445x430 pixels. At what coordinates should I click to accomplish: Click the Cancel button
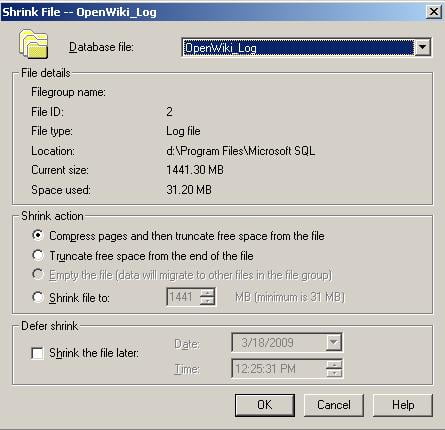coord(334,405)
